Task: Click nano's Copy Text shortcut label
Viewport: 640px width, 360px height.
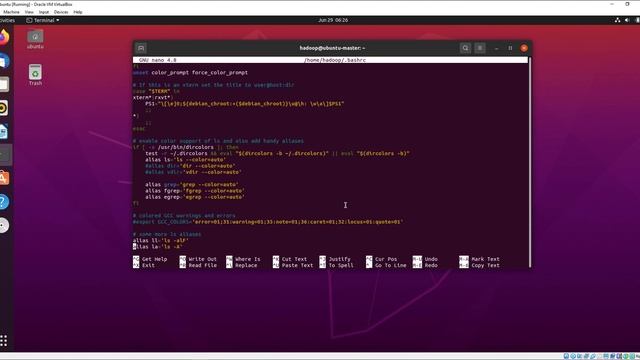Action: (485, 265)
